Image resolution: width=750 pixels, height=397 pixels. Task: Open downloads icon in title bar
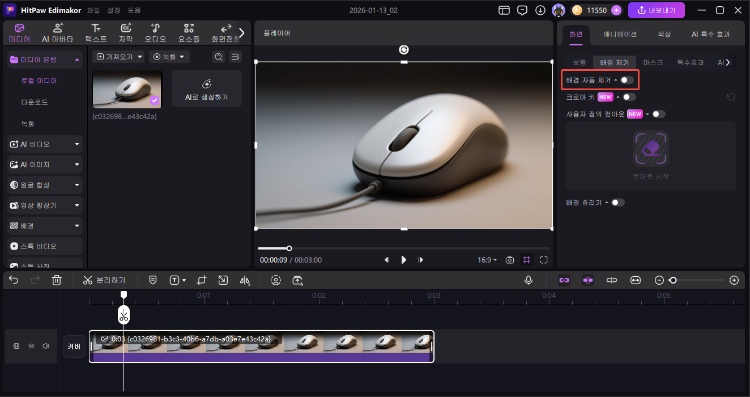(540, 10)
